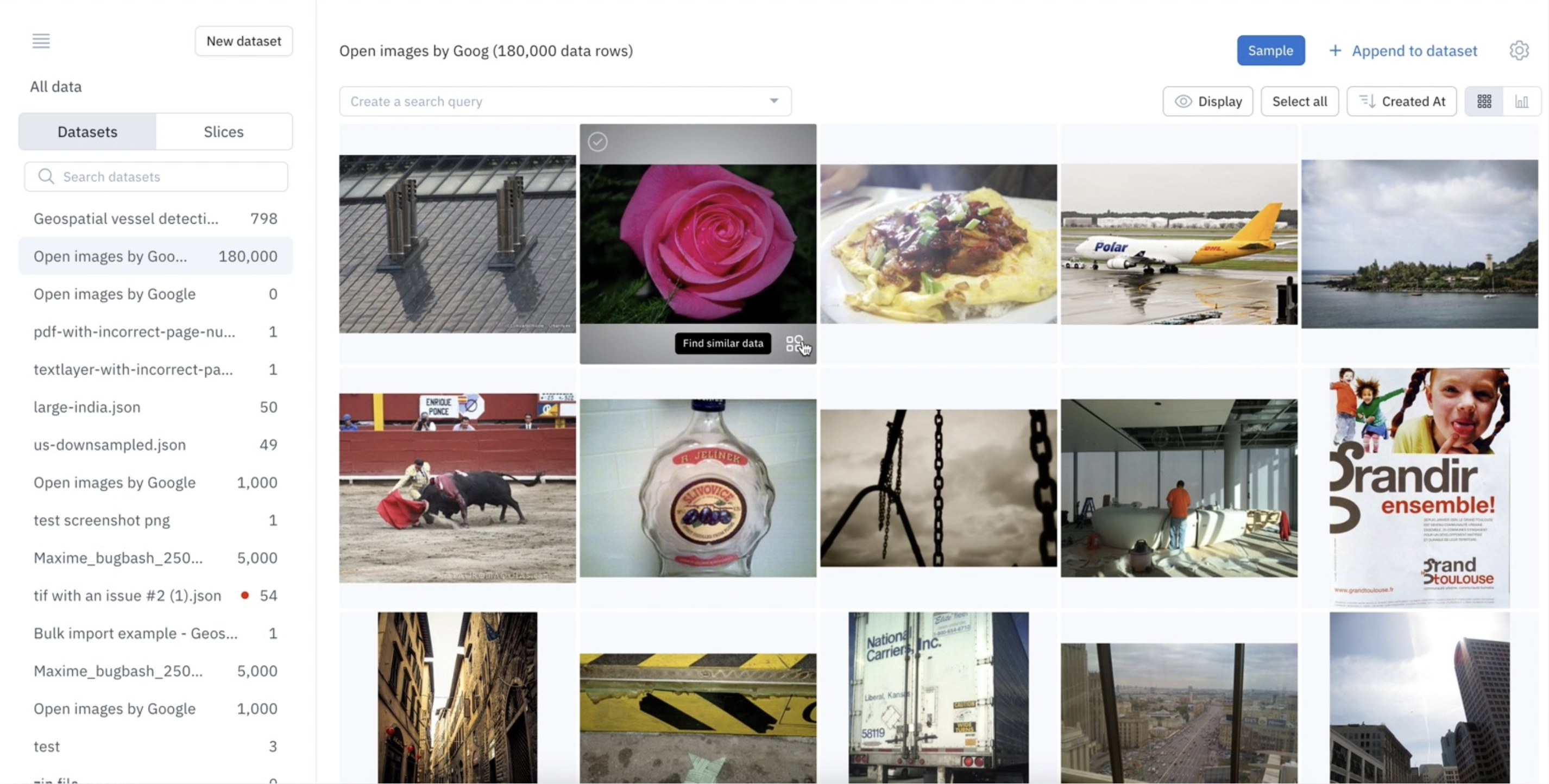
Task: Click the hamburger menu icon top left
Action: [40, 40]
